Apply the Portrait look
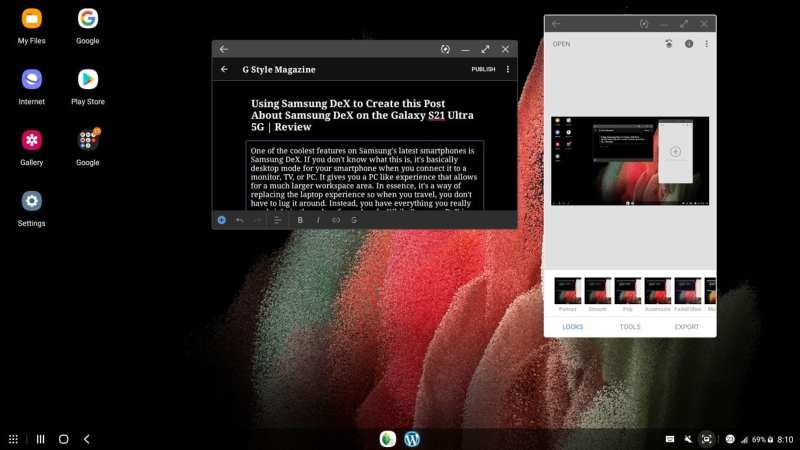This screenshot has height=450, width=800. [x=567, y=295]
